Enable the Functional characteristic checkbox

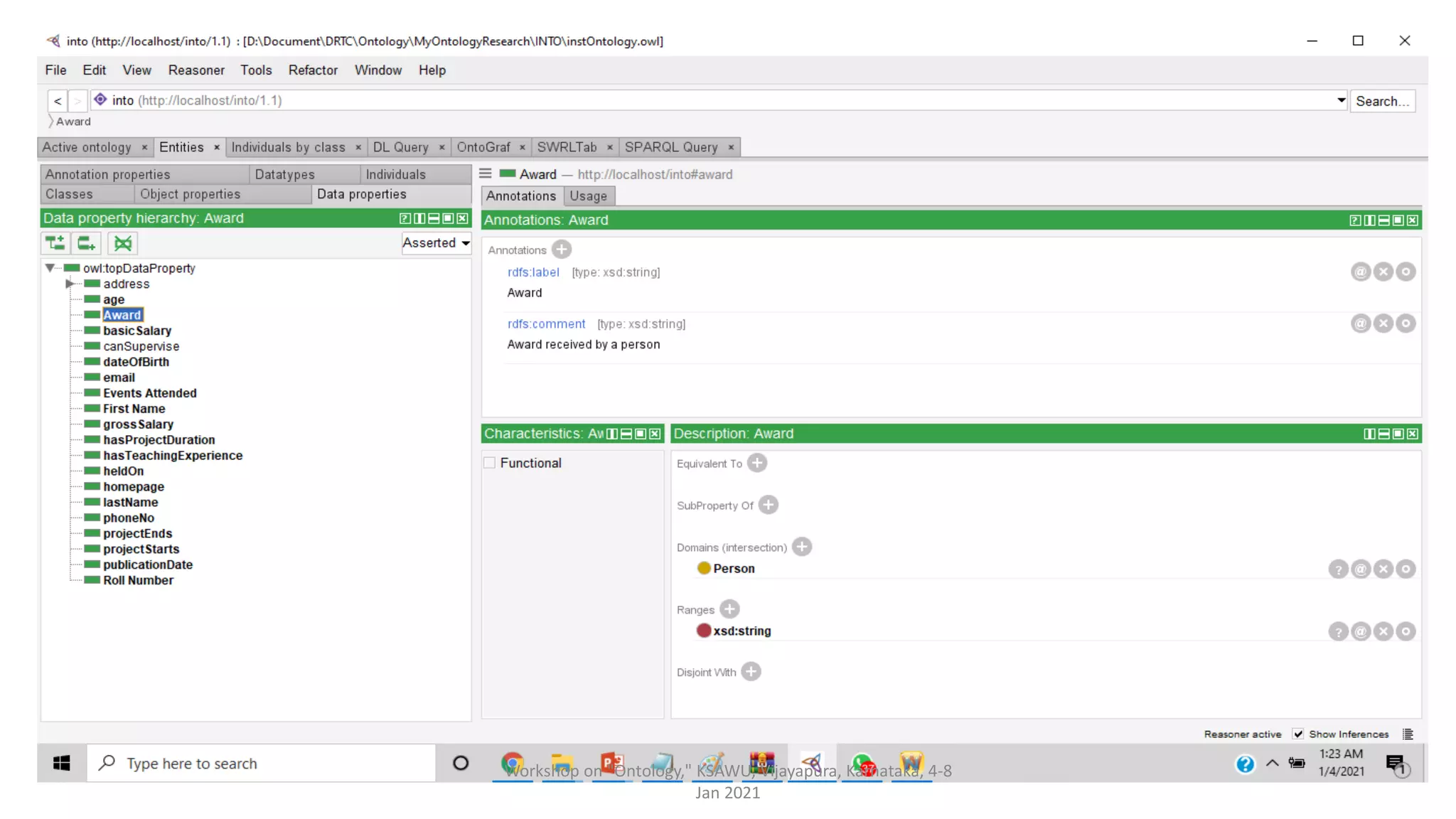click(490, 463)
